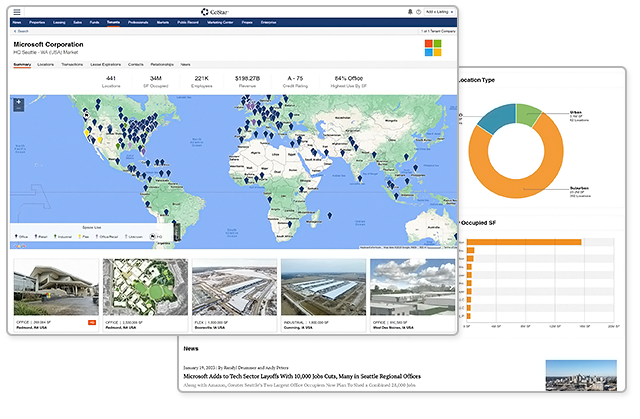Zoom in on the map
Viewport: 640px width, 419px height.
[18, 101]
